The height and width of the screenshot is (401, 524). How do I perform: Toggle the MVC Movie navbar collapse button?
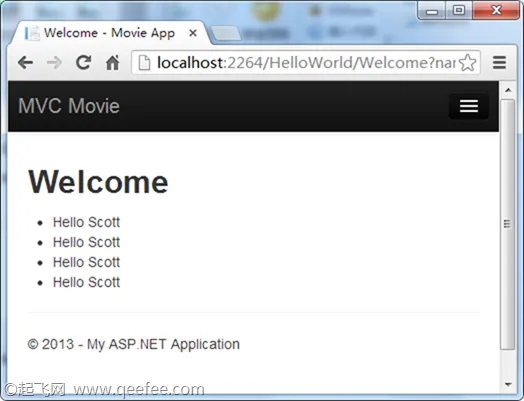click(469, 106)
